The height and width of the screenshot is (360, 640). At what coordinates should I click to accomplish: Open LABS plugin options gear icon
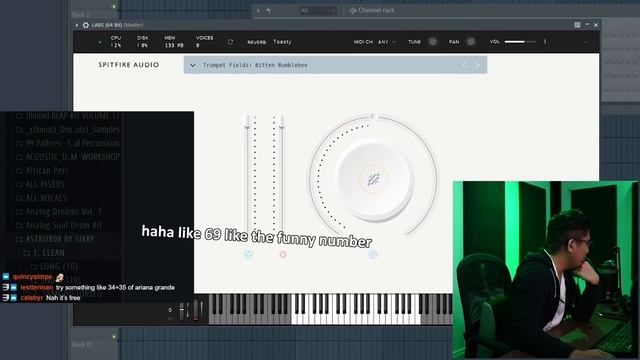click(x=86, y=25)
